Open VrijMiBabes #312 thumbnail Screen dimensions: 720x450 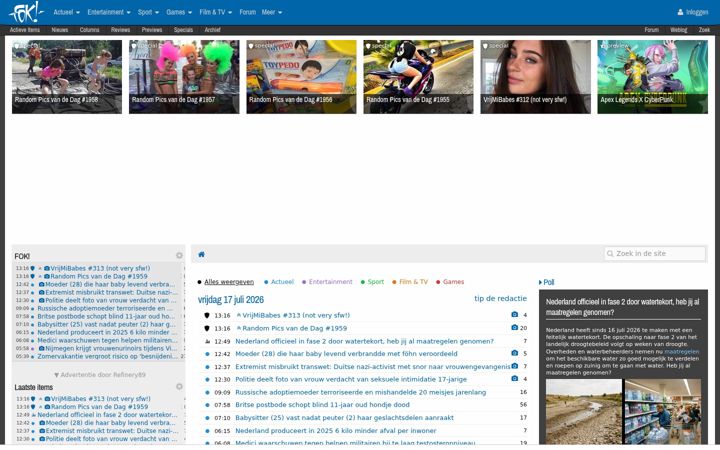coord(535,77)
